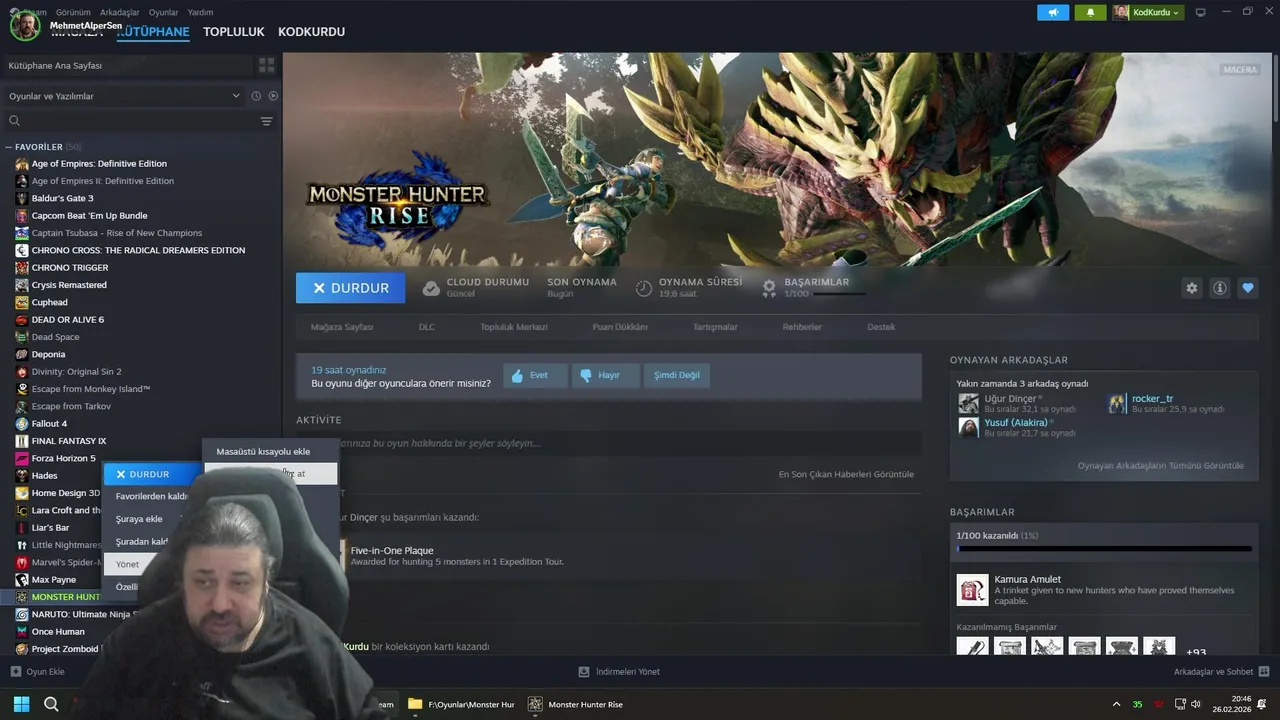The height and width of the screenshot is (720, 1280).
Task: Open Rehberler tab
Action: click(x=802, y=327)
